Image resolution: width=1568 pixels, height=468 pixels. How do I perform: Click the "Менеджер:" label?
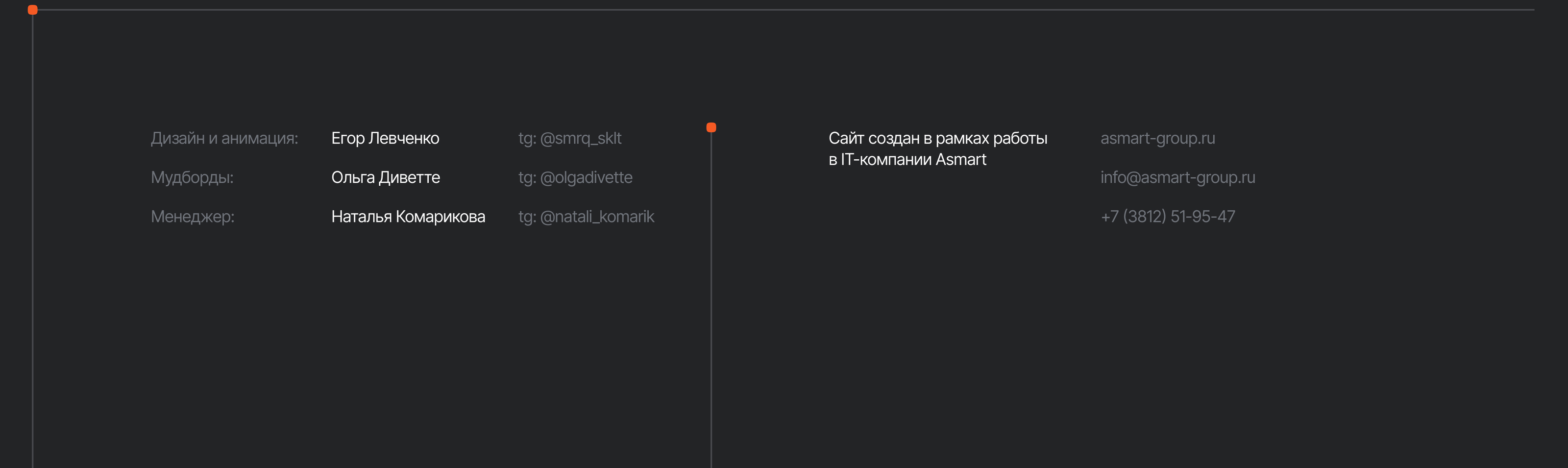pos(193,217)
